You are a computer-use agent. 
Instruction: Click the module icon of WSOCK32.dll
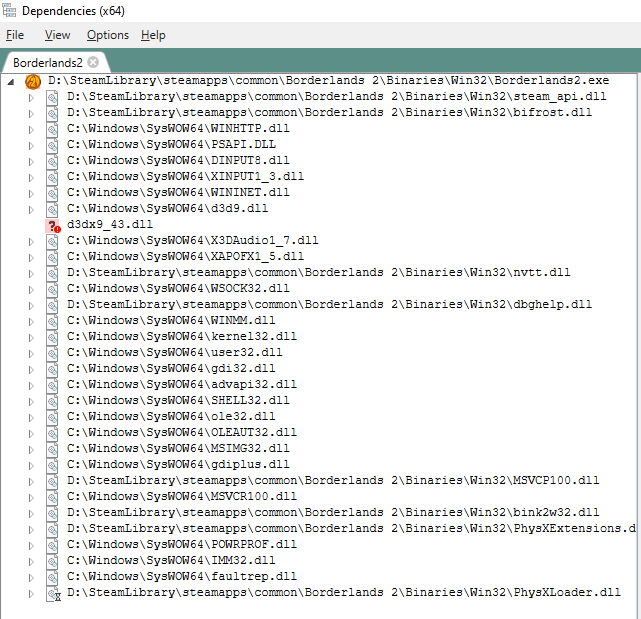pos(52,290)
